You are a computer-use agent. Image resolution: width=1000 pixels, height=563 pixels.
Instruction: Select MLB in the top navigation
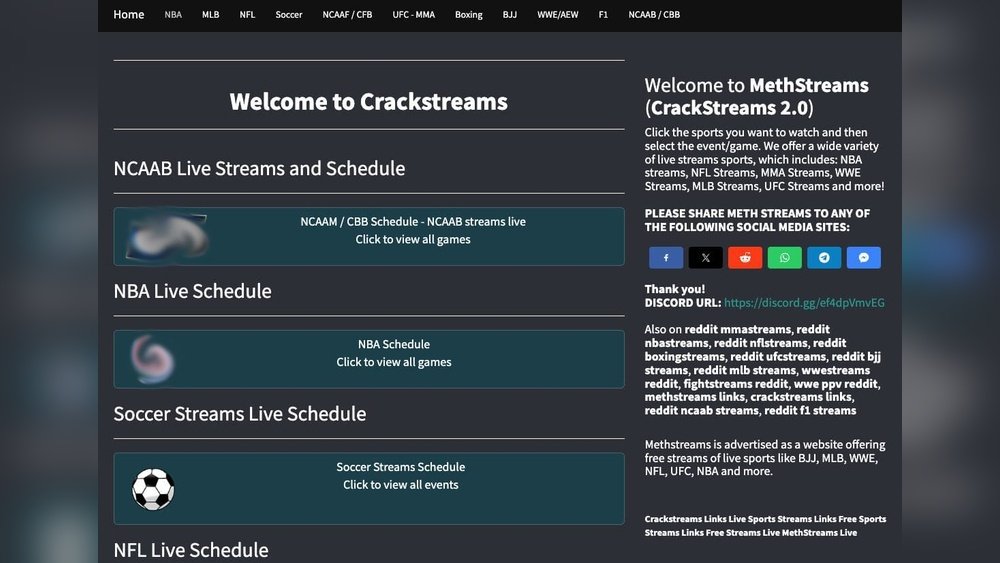click(210, 15)
